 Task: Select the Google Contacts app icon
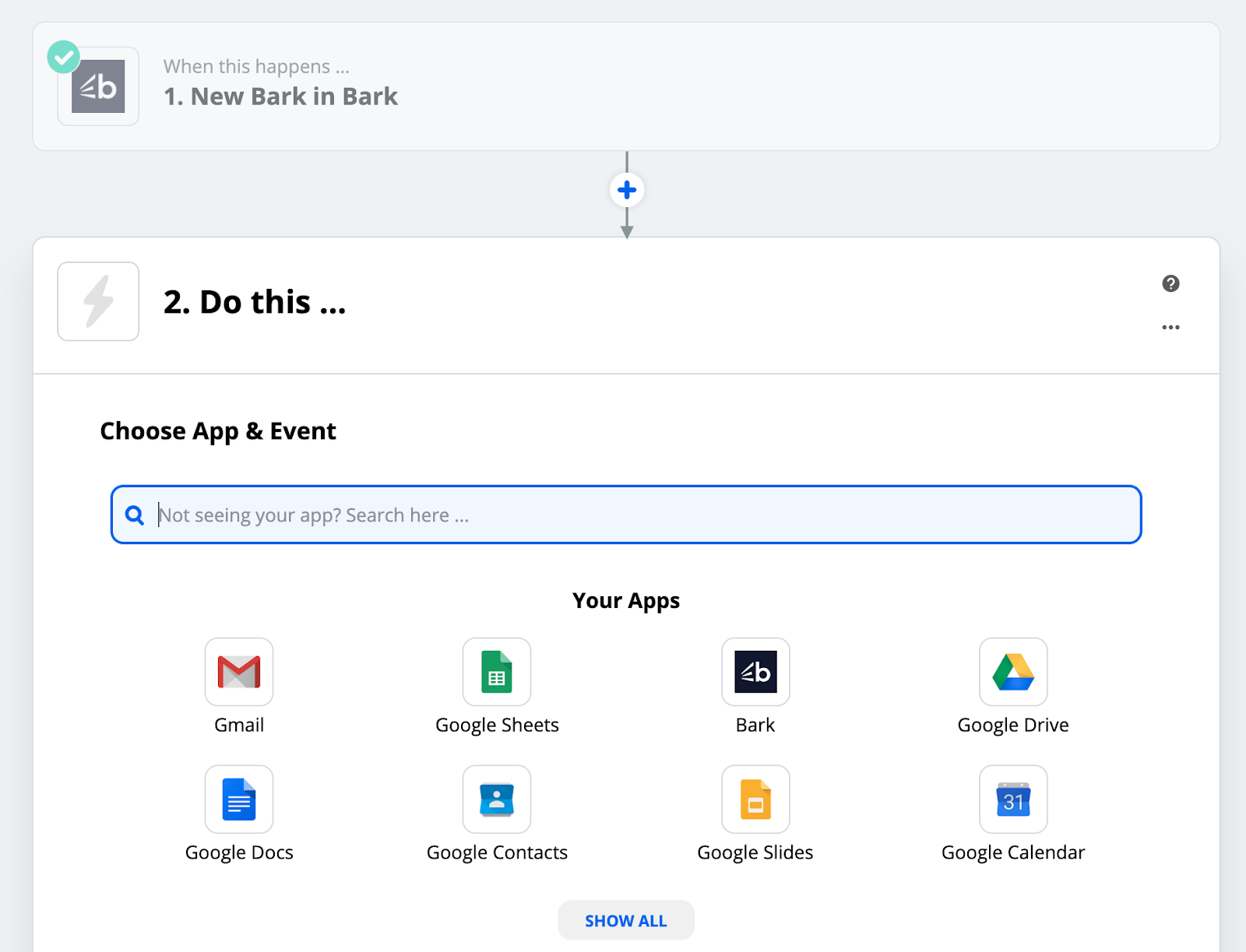click(x=497, y=799)
